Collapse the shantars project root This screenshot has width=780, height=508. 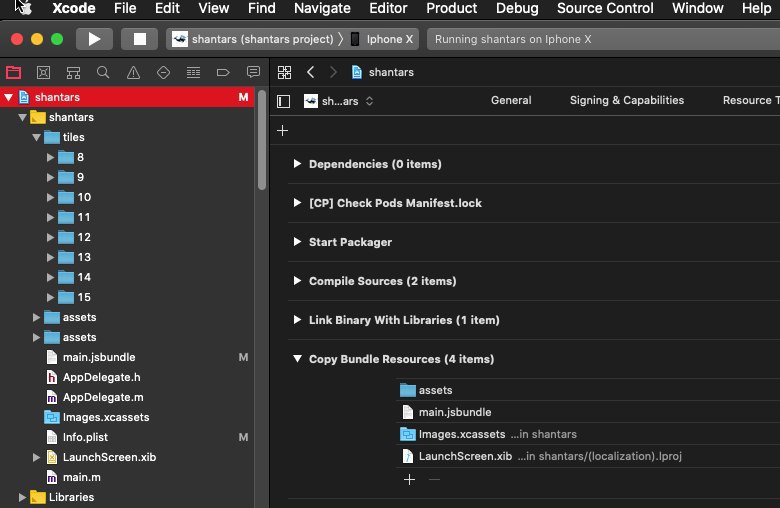tap(8, 97)
